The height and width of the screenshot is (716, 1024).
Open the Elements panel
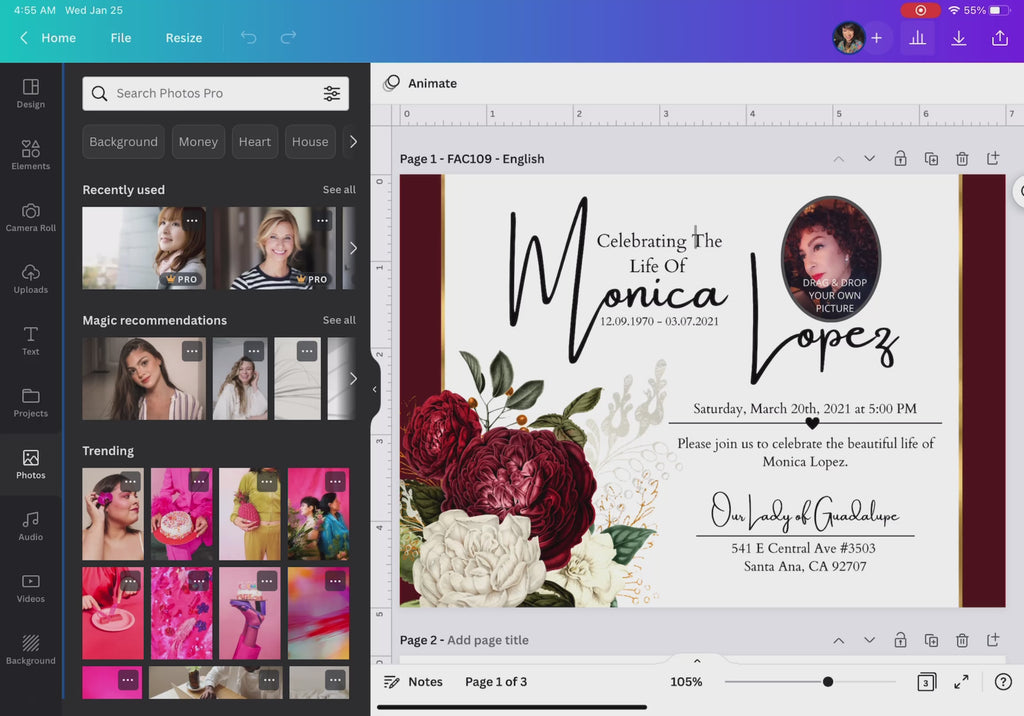pos(31,155)
